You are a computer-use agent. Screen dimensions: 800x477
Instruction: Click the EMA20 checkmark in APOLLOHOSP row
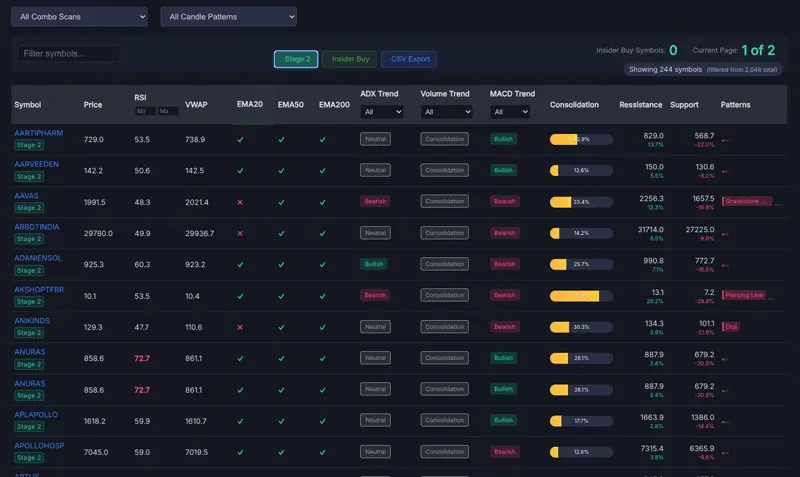click(x=240, y=453)
